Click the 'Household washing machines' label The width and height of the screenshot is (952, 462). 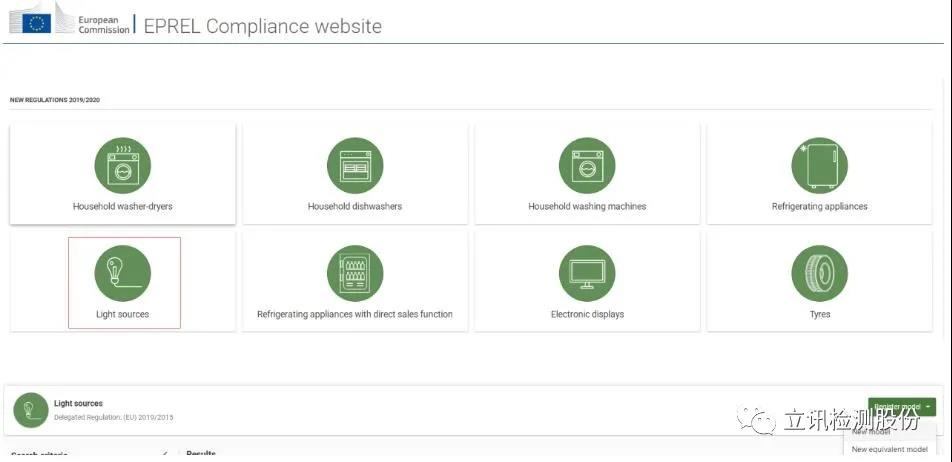coord(587,206)
